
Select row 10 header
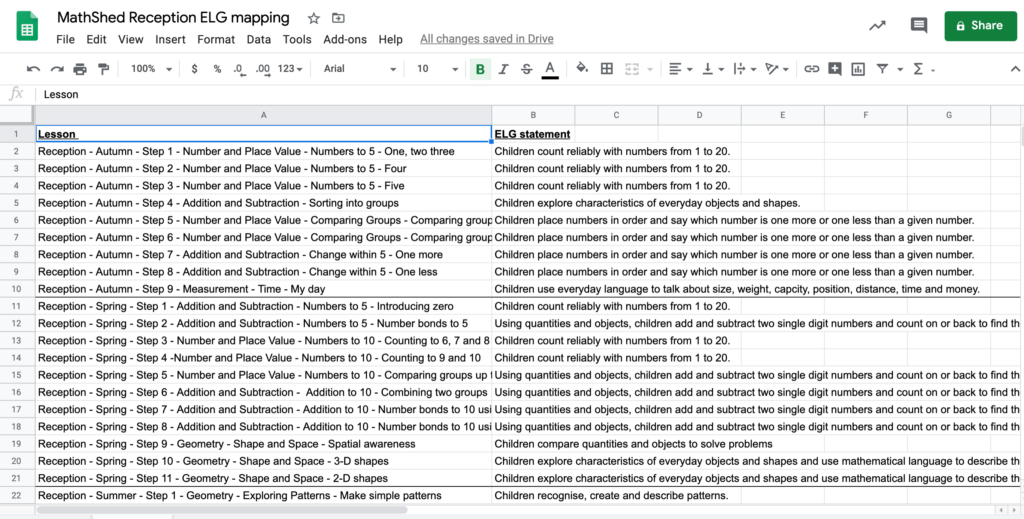(x=16, y=289)
